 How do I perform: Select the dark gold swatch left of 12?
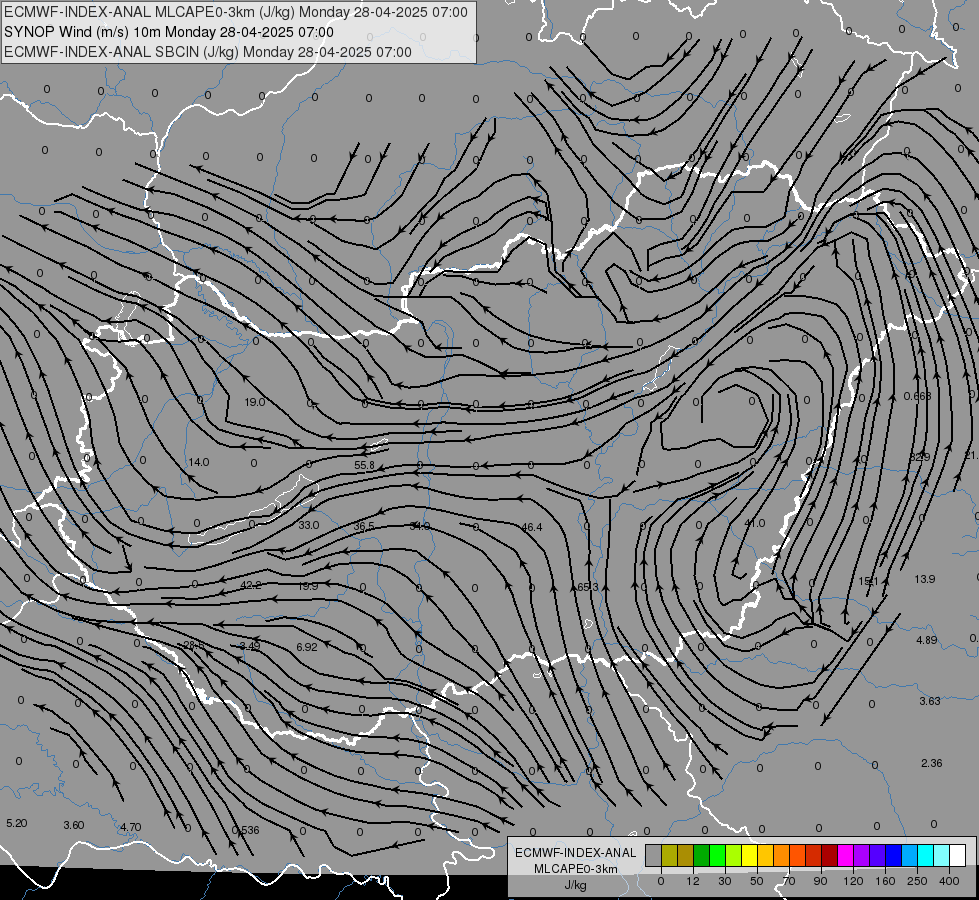(685, 855)
